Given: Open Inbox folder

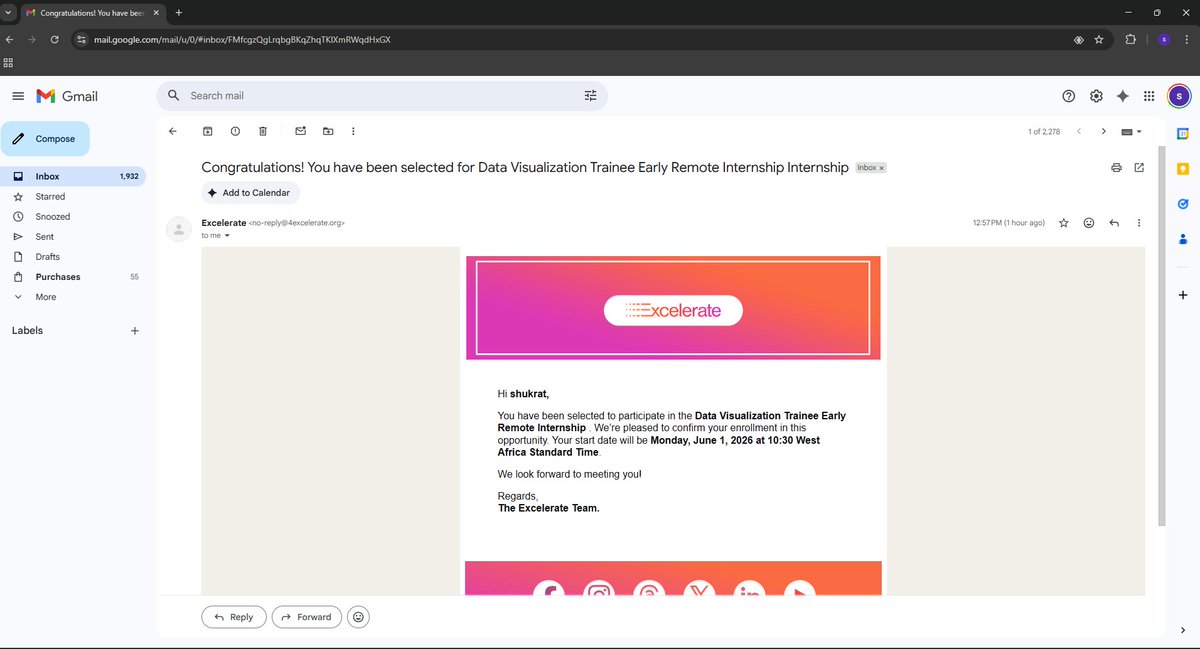Looking at the screenshot, I should click(73, 176).
